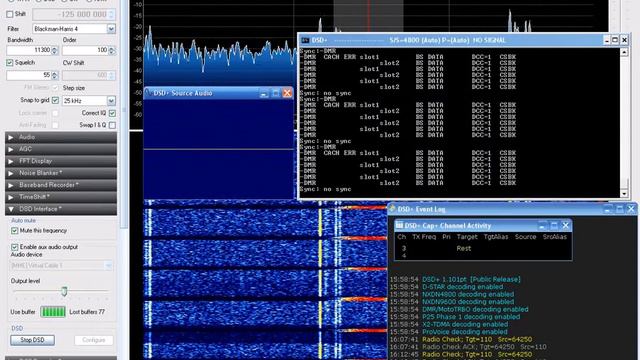The height and width of the screenshot is (360, 640).
Task: Toggle the Squelch checkbox
Action: pyautogui.click(x=10, y=63)
